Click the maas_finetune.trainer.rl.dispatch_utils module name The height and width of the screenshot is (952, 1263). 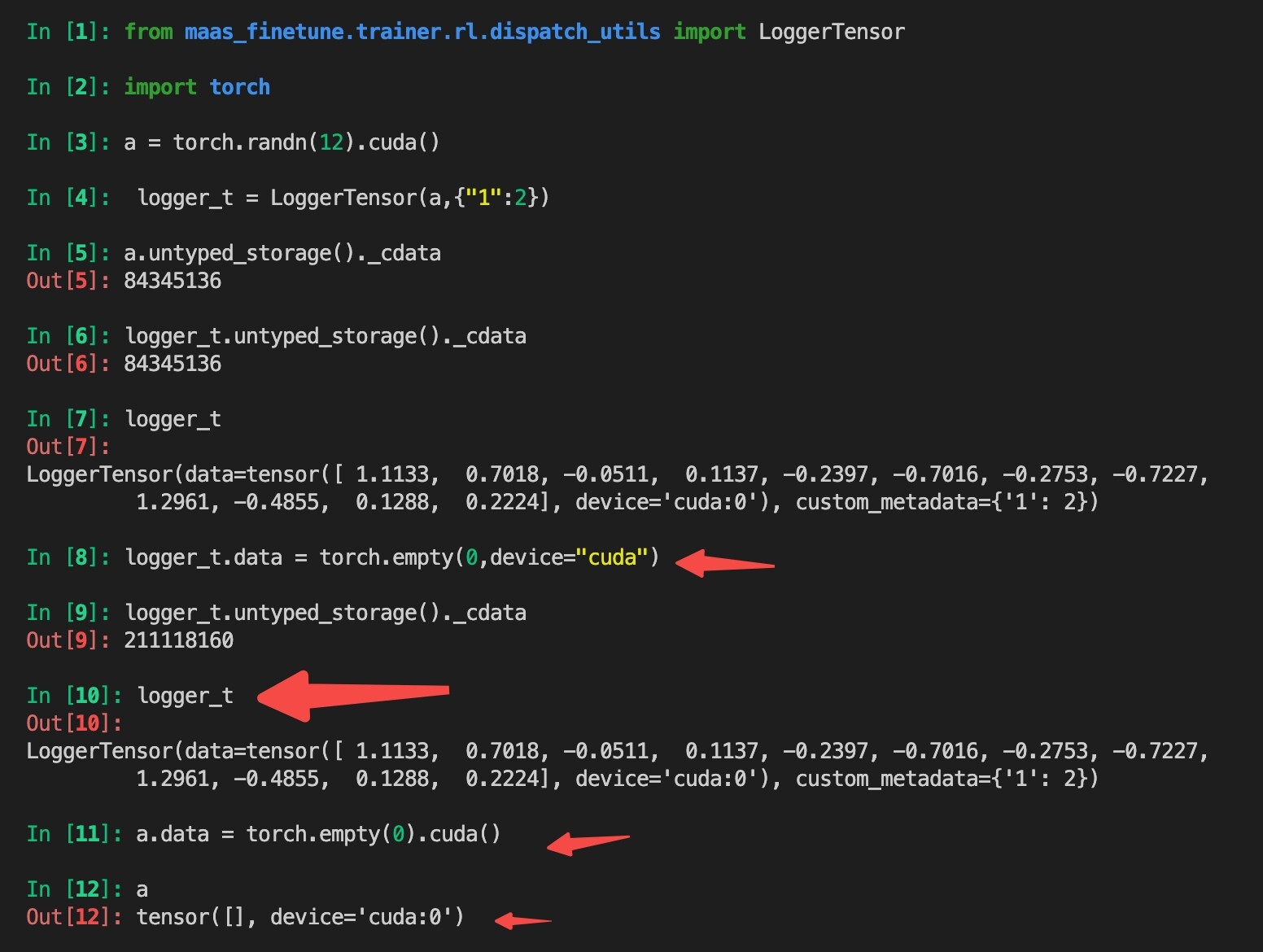422,32
